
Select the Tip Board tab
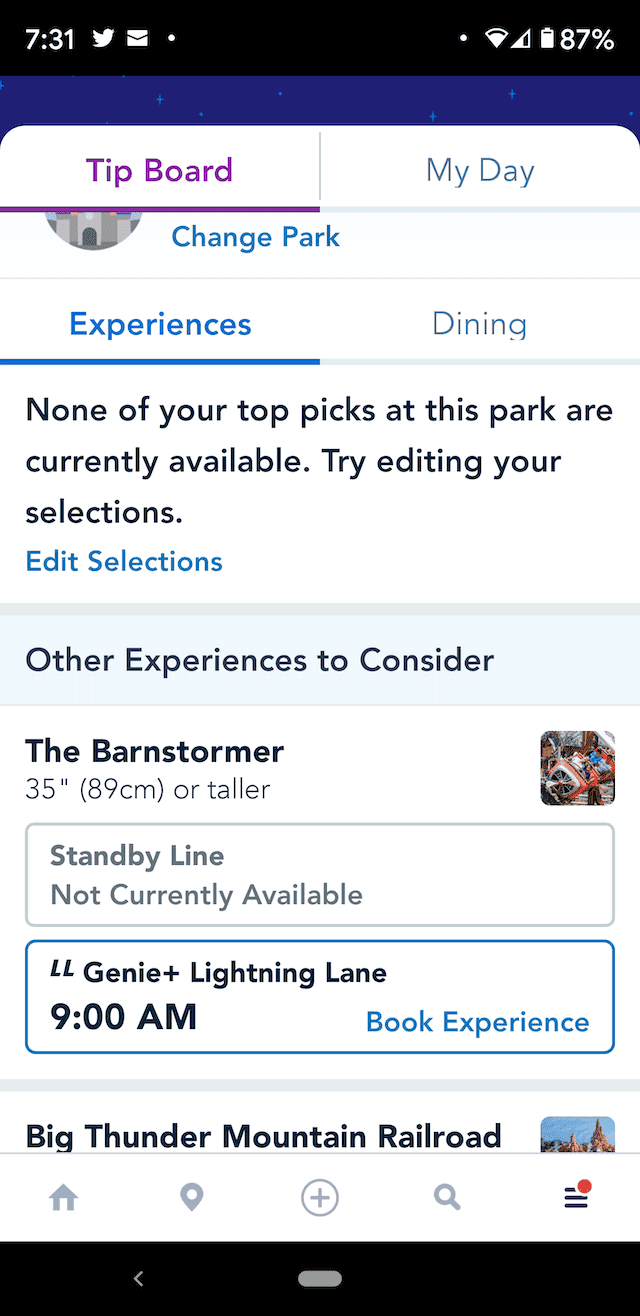coord(160,169)
